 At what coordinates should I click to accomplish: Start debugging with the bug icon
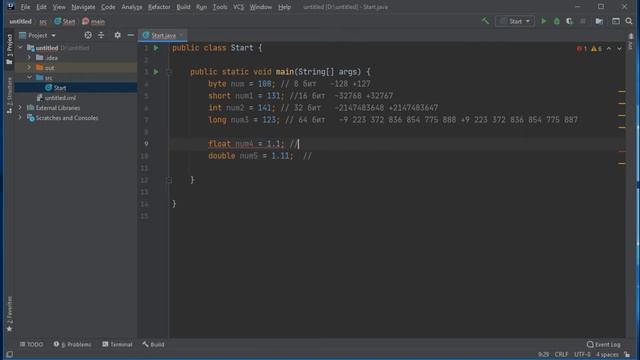point(557,21)
